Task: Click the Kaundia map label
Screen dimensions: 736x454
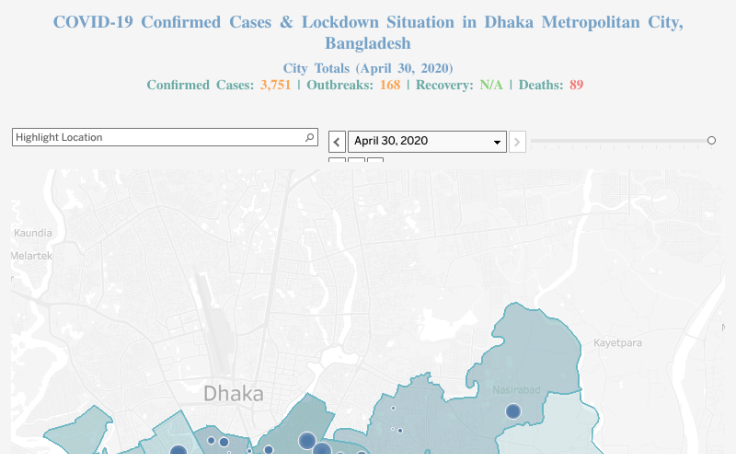Action: (33, 233)
